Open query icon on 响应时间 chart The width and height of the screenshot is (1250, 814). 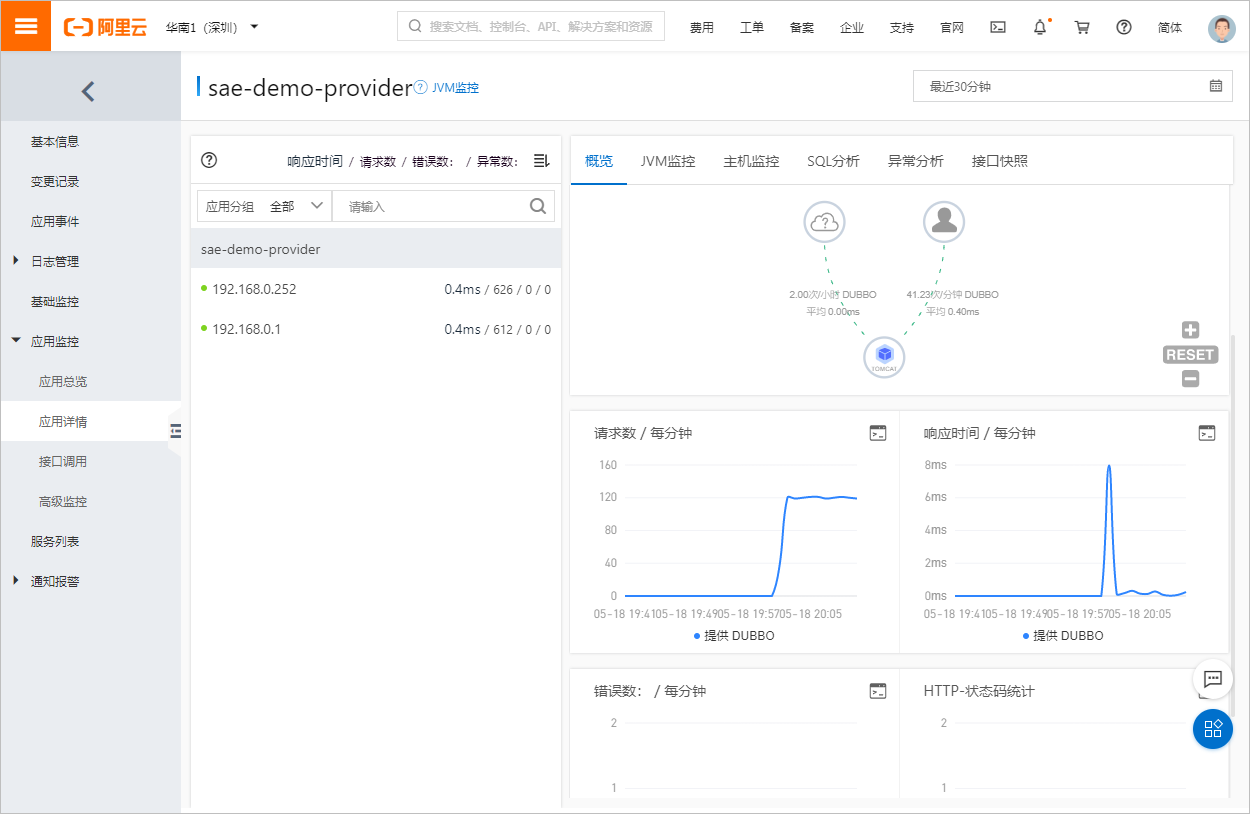coord(1207,433)
